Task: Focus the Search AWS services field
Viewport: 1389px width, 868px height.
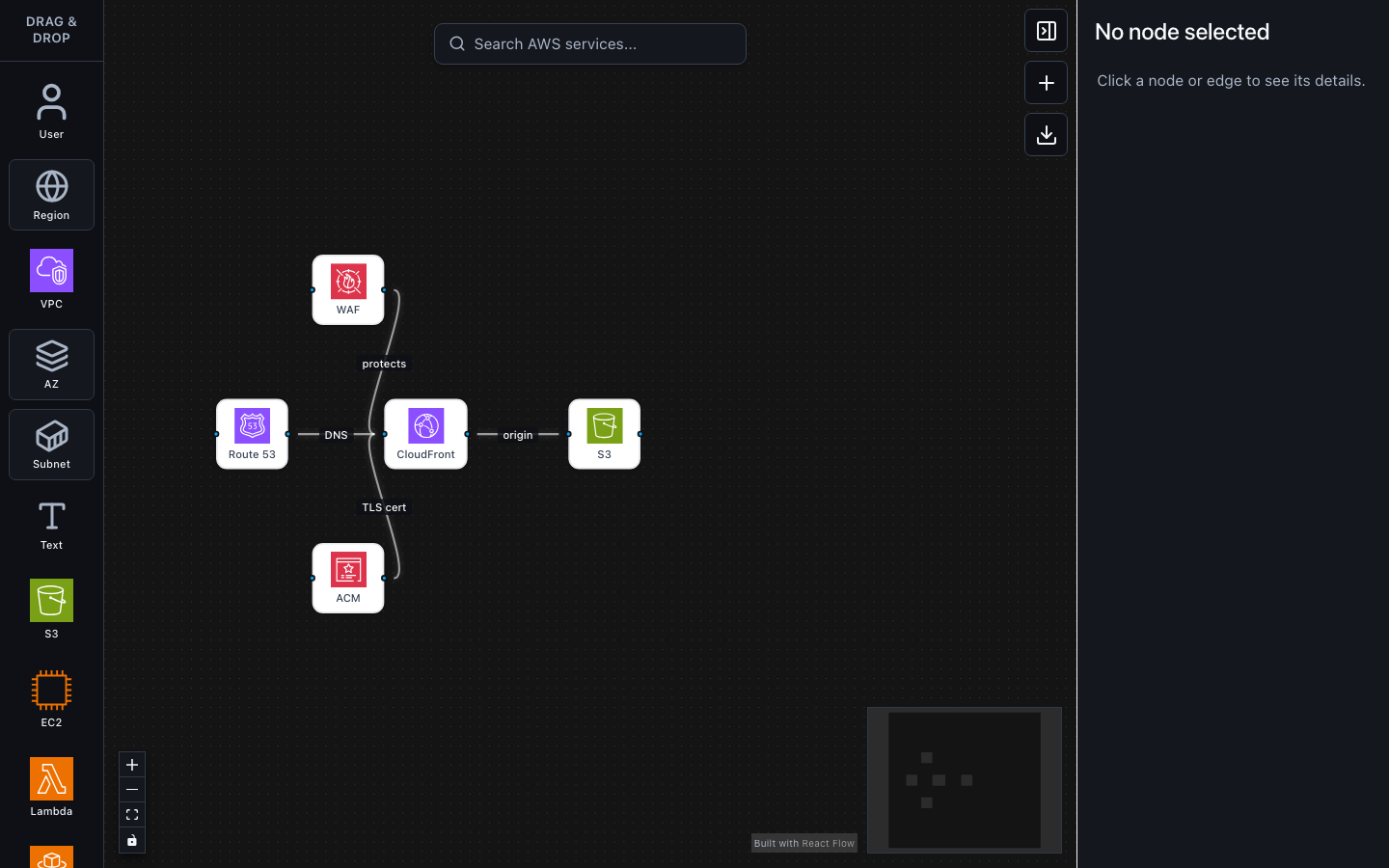Action: click(590, 44)
